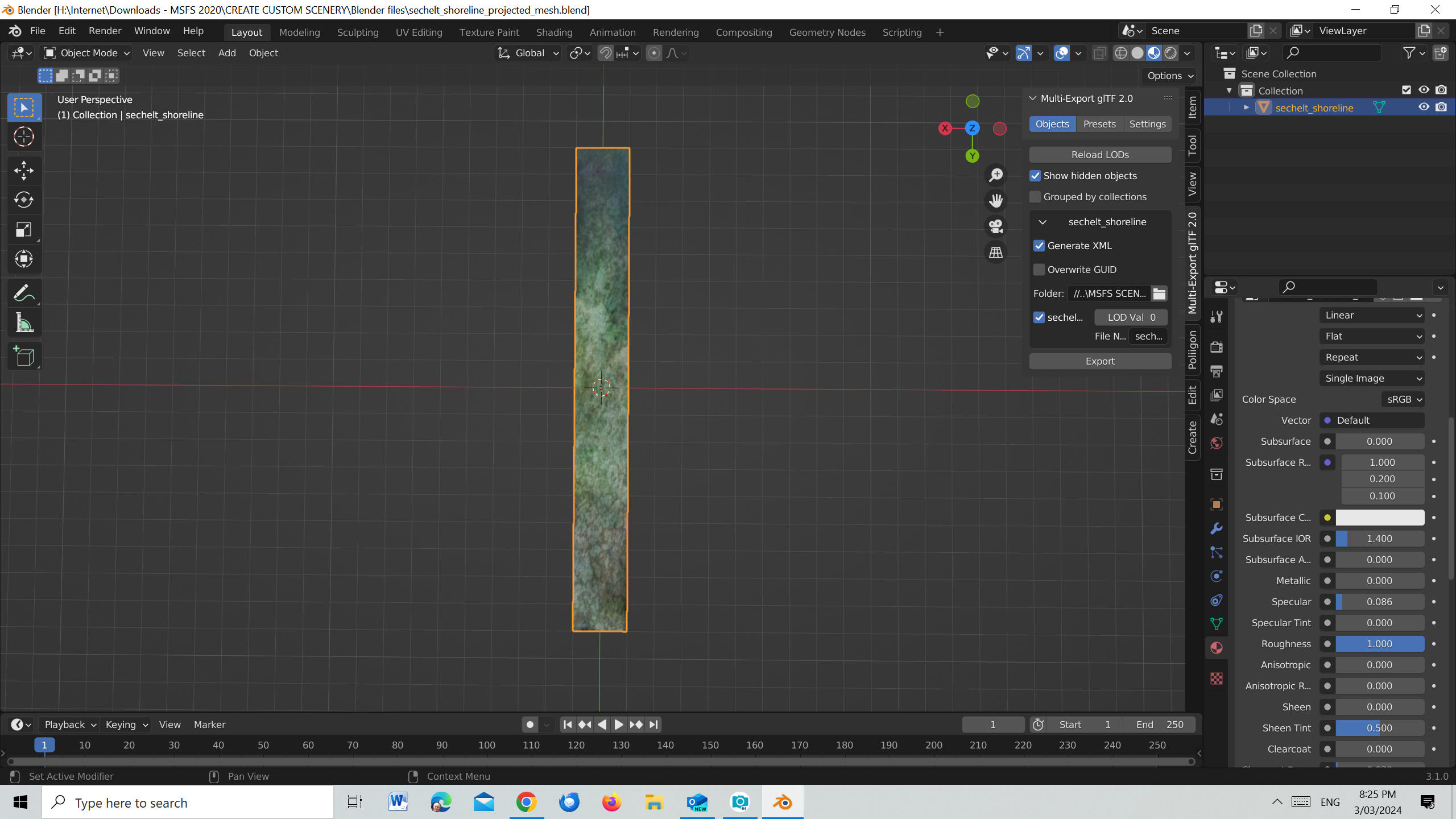Adjust the Roughness slider
This screenshot has height=819, width=1456.
click(1379, 644)
